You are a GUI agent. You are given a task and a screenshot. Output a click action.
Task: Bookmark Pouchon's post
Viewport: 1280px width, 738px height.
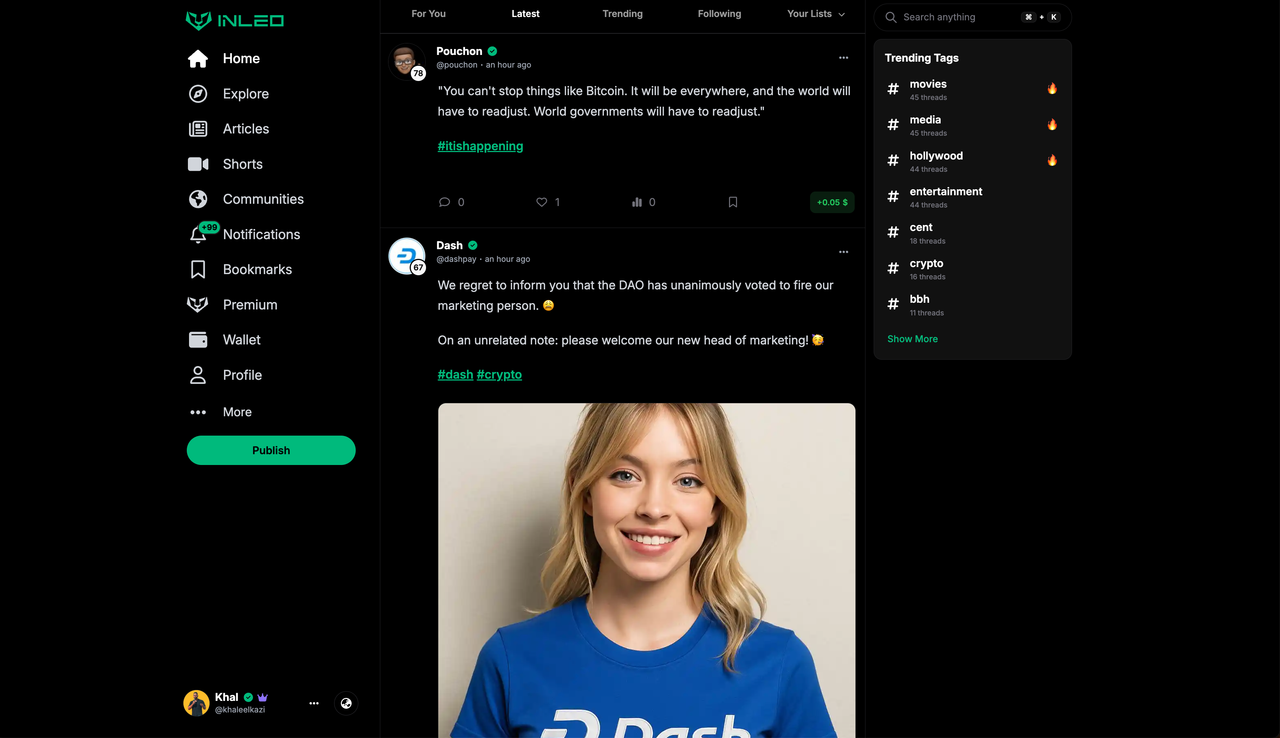pyautogui.click(x=733, y=202)
